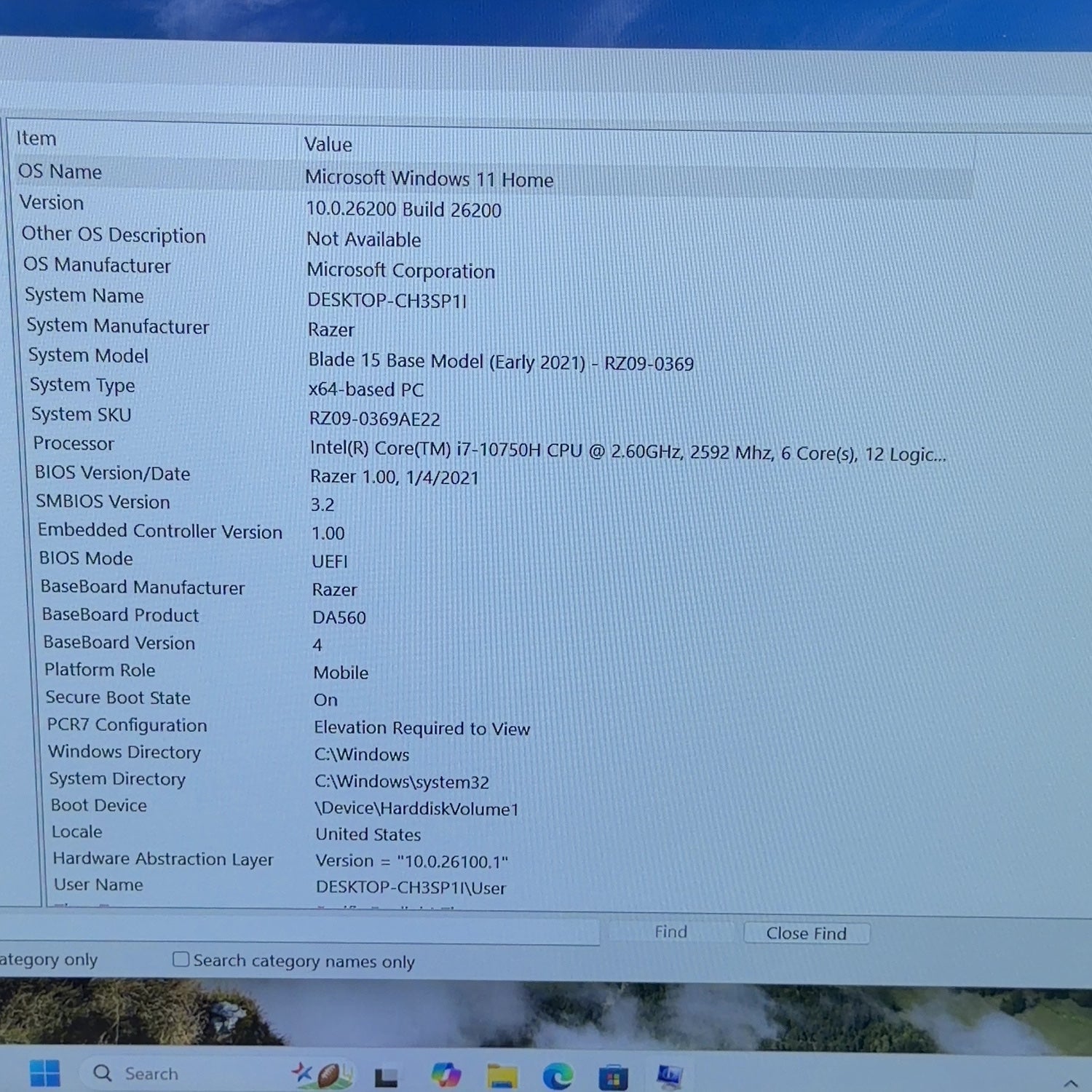Select the PCR7 Configuration row
The height and width of the screenshot is (1092, 1092).
click(x=127, y=725)
